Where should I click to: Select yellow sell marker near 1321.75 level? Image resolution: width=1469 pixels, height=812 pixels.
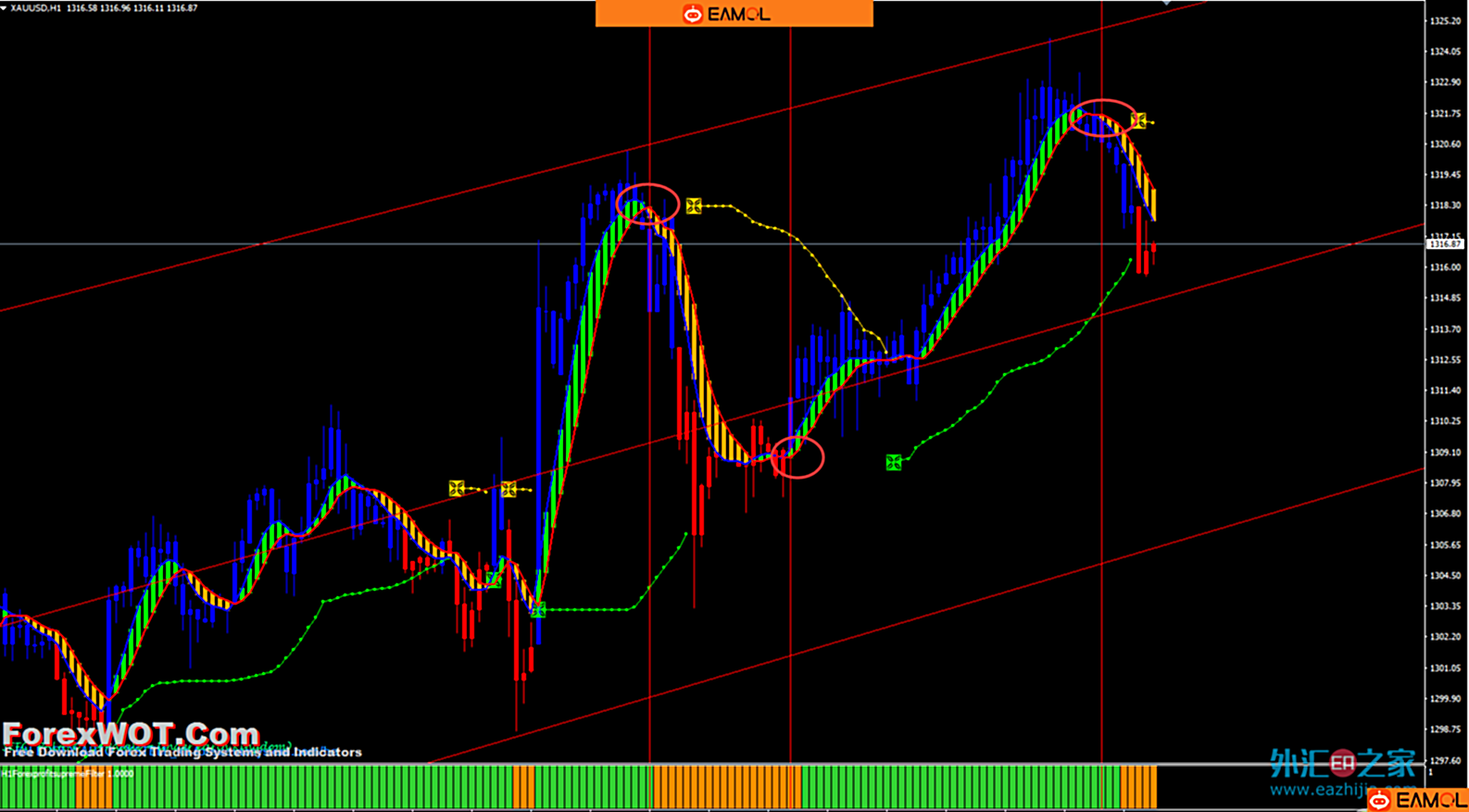click(1138, 120)
